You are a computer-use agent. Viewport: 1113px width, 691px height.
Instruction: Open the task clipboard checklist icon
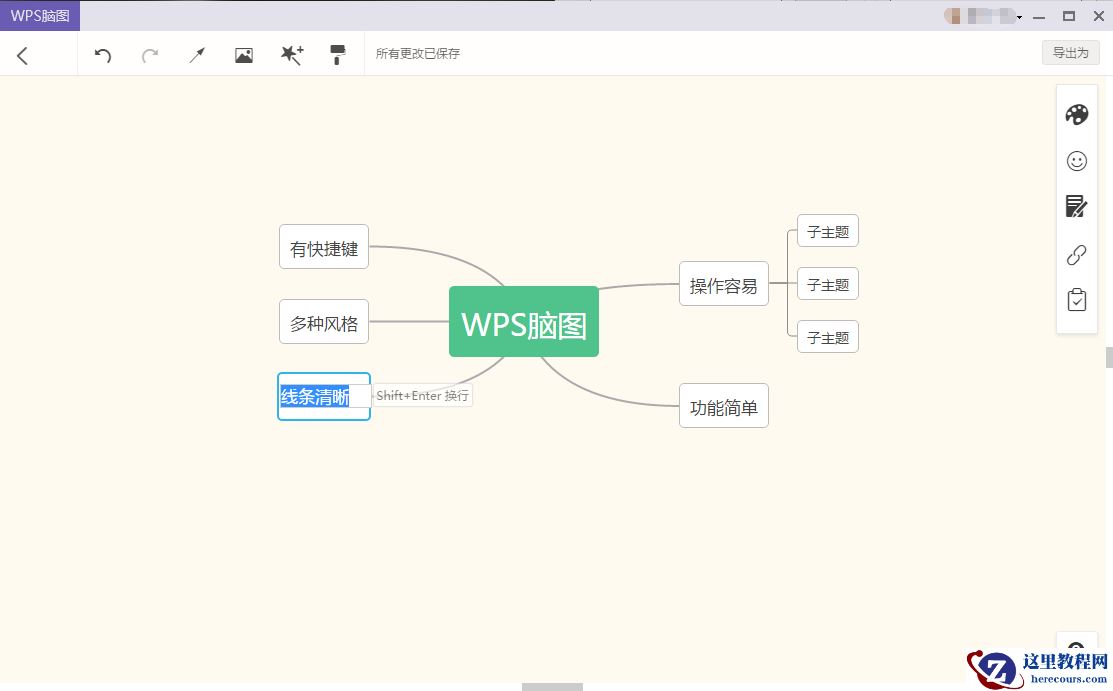[x=1076, y=300]
